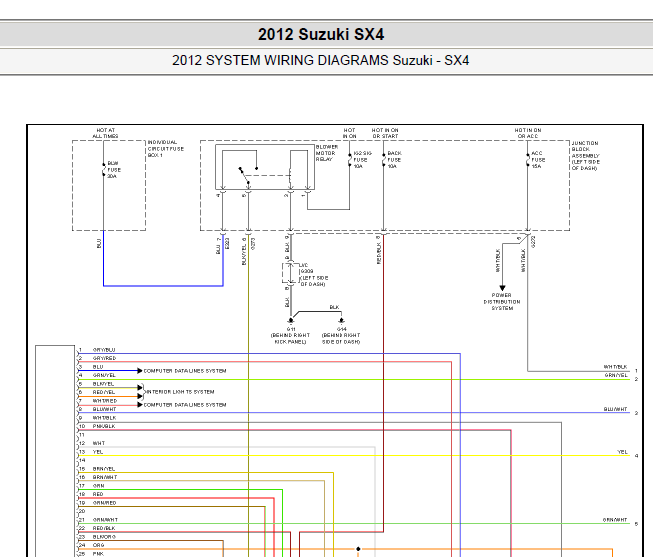
Task: Select pin 4 'GRN/YEL' label on the connector
Action: tap(104, 375)
